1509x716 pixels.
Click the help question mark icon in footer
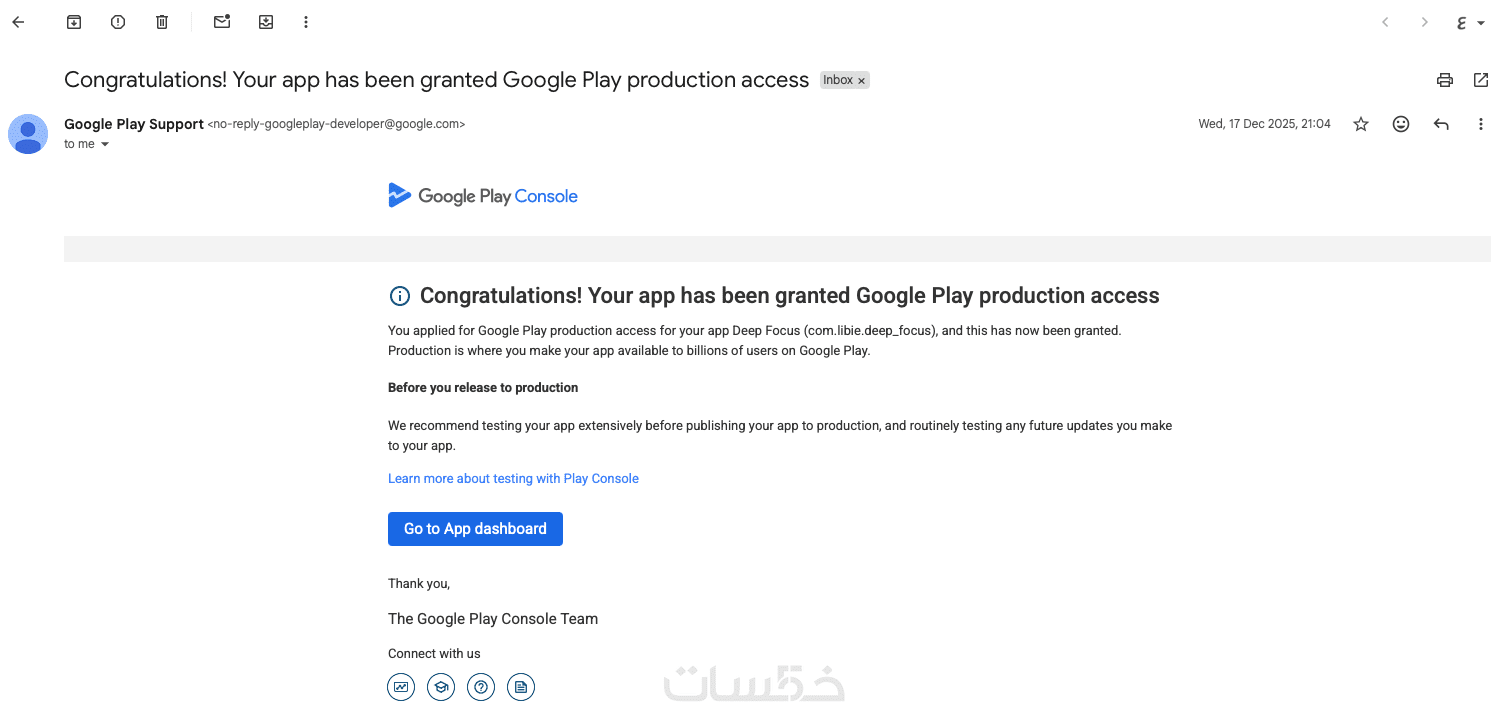click(x=481, y=687)
